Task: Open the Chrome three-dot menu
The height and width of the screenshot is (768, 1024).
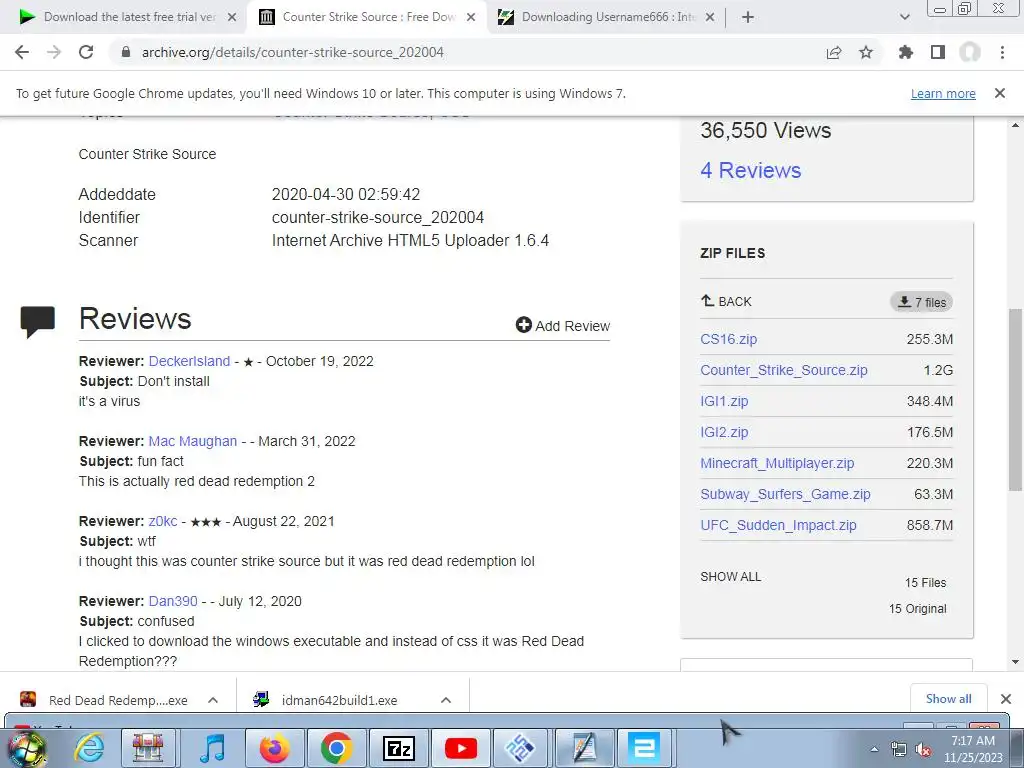Action: 1002,52
